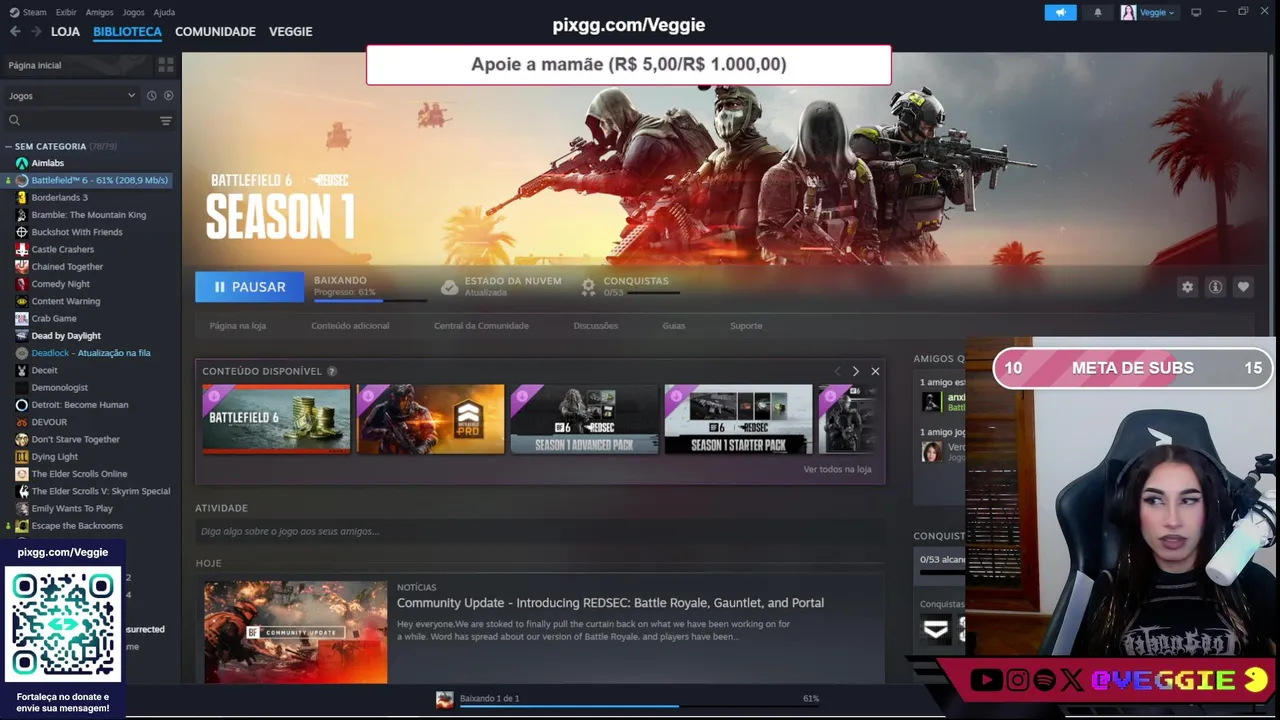Toggle library grid view icon beside Página inicial
1280x720 pixels.
[166, 65]
